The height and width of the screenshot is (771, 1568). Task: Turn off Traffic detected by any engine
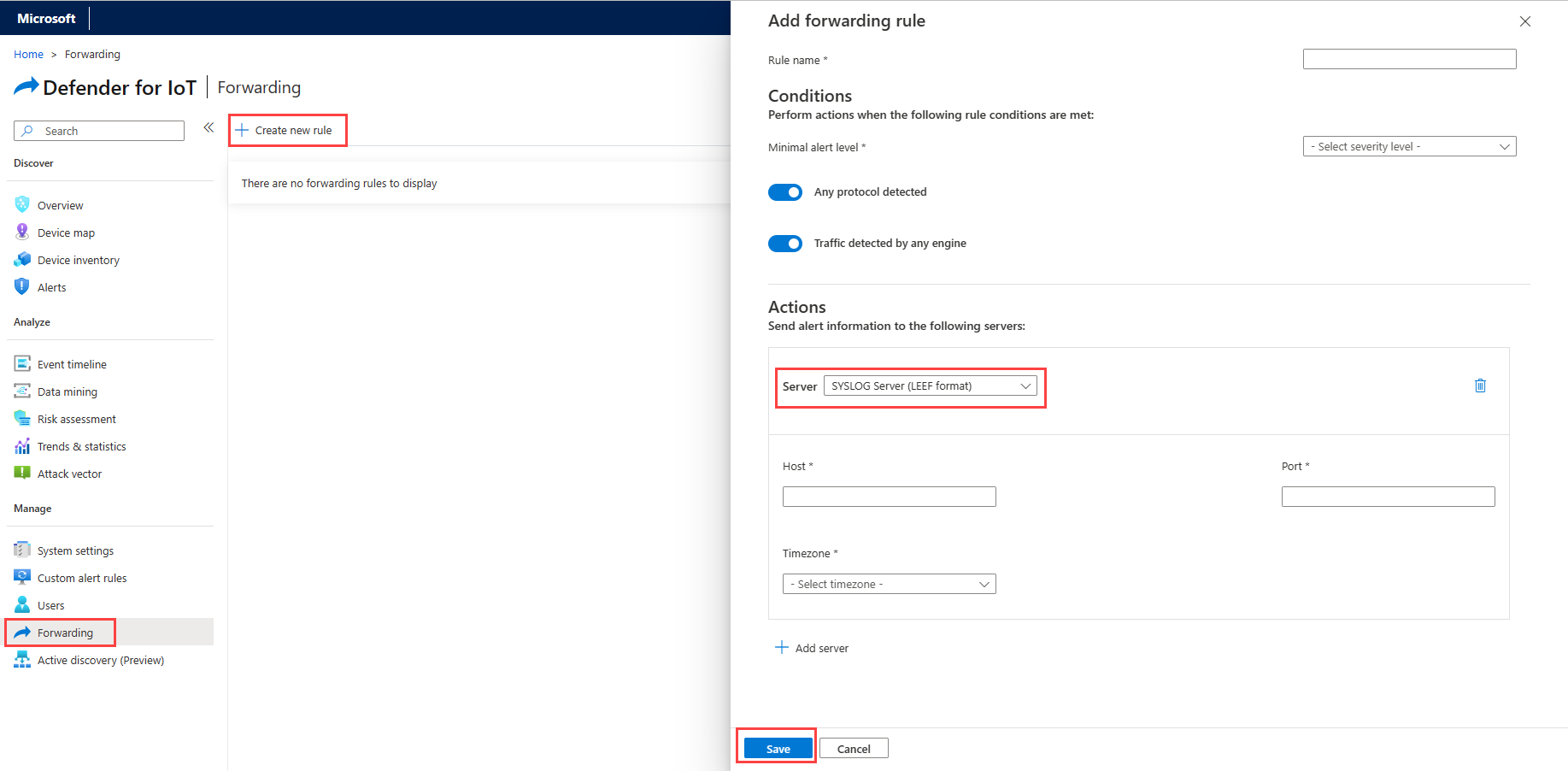(785, 244)
